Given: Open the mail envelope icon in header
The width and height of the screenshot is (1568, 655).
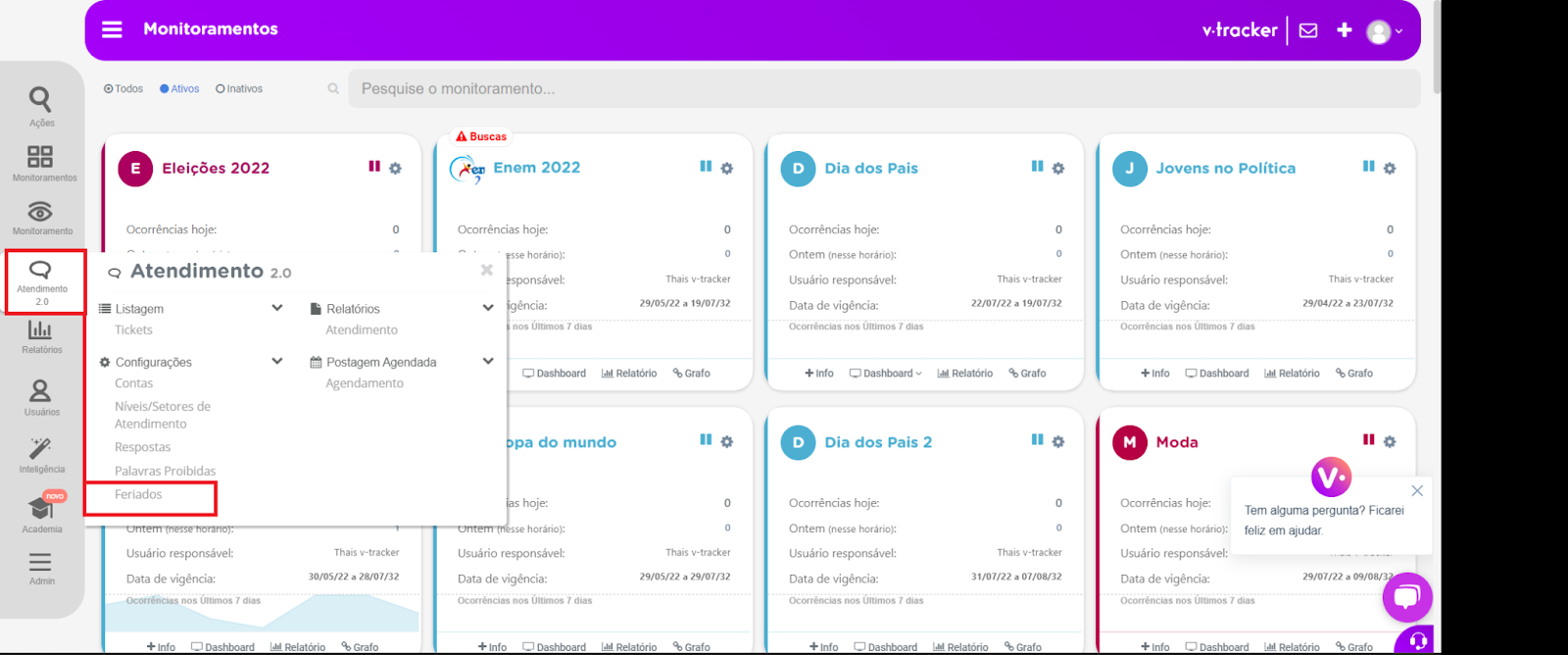Looking at the screenshot, I should coord(1308,30).
